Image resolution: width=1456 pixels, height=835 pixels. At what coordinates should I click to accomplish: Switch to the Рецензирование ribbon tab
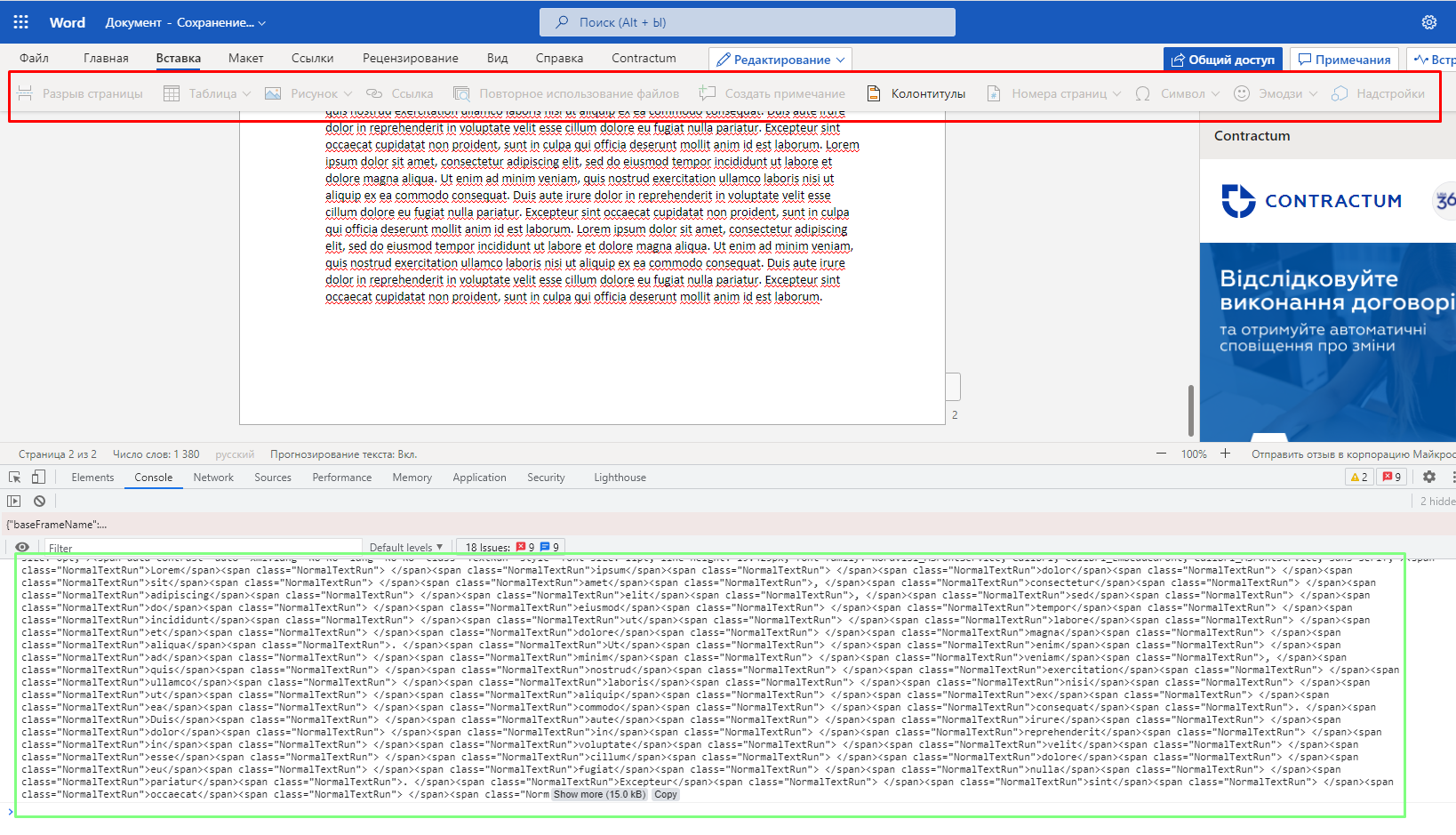[x=410, y=58]
